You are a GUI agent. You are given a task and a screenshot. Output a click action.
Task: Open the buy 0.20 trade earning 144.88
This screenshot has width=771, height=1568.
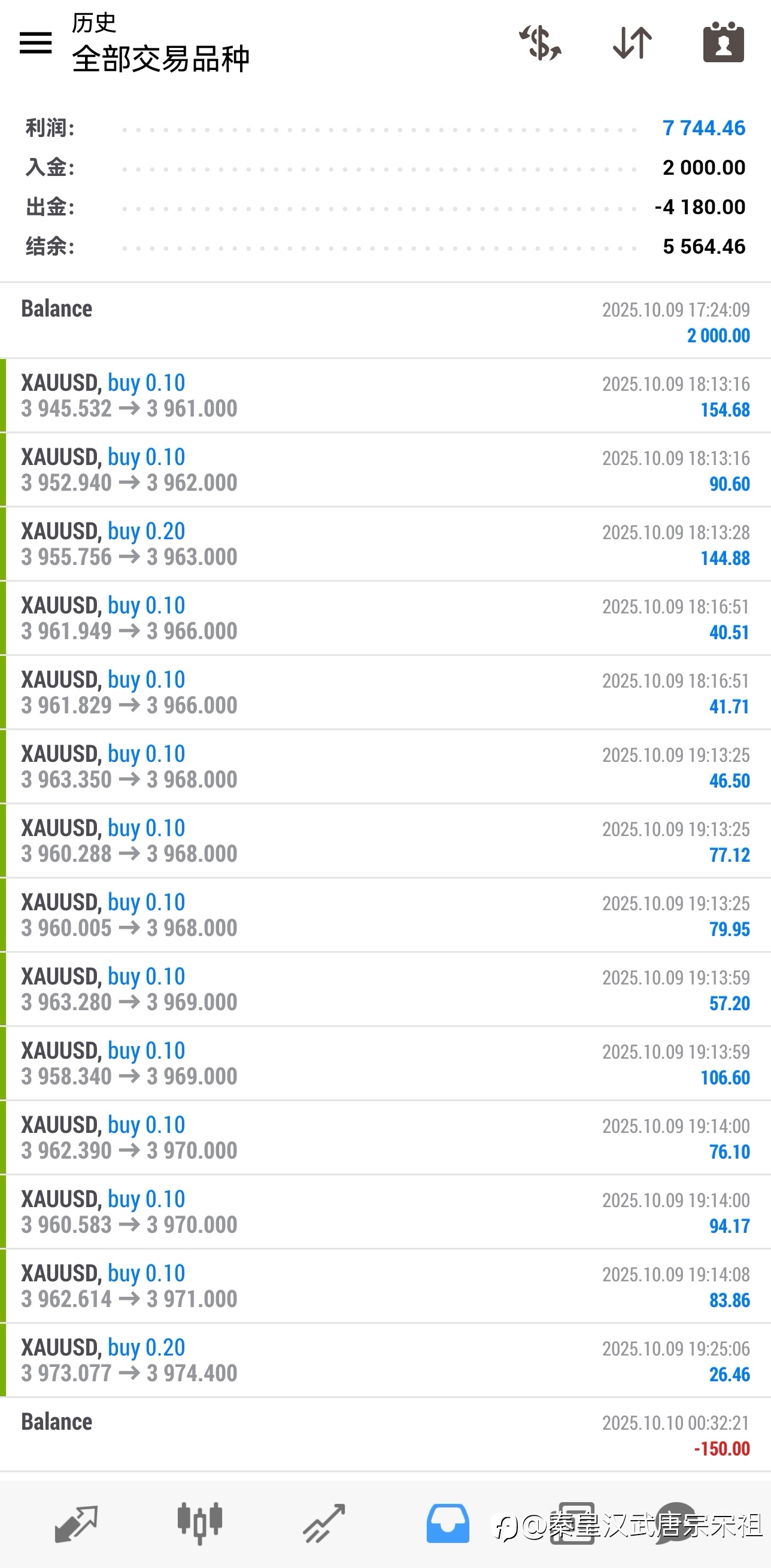click(x=385, y=544)
